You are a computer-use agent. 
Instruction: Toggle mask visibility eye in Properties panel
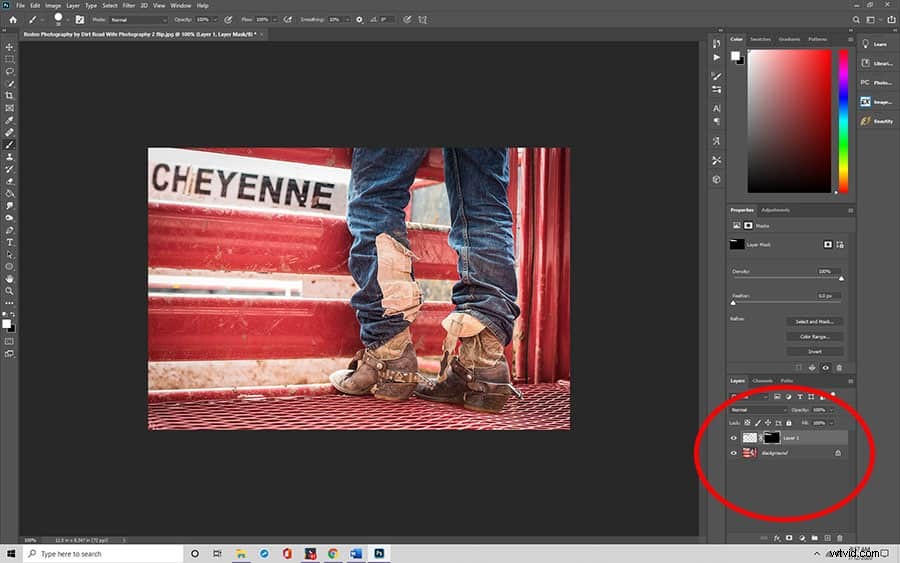click(825, 368)
